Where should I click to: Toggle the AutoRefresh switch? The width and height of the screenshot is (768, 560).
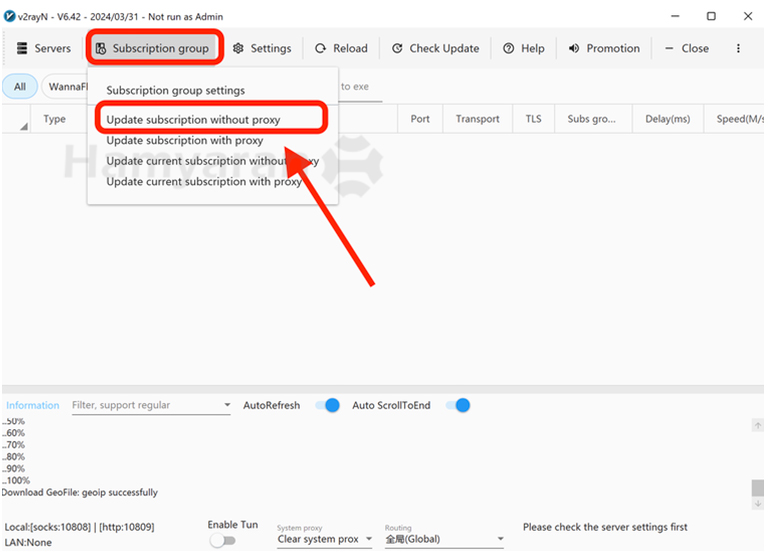pos(327,405)
